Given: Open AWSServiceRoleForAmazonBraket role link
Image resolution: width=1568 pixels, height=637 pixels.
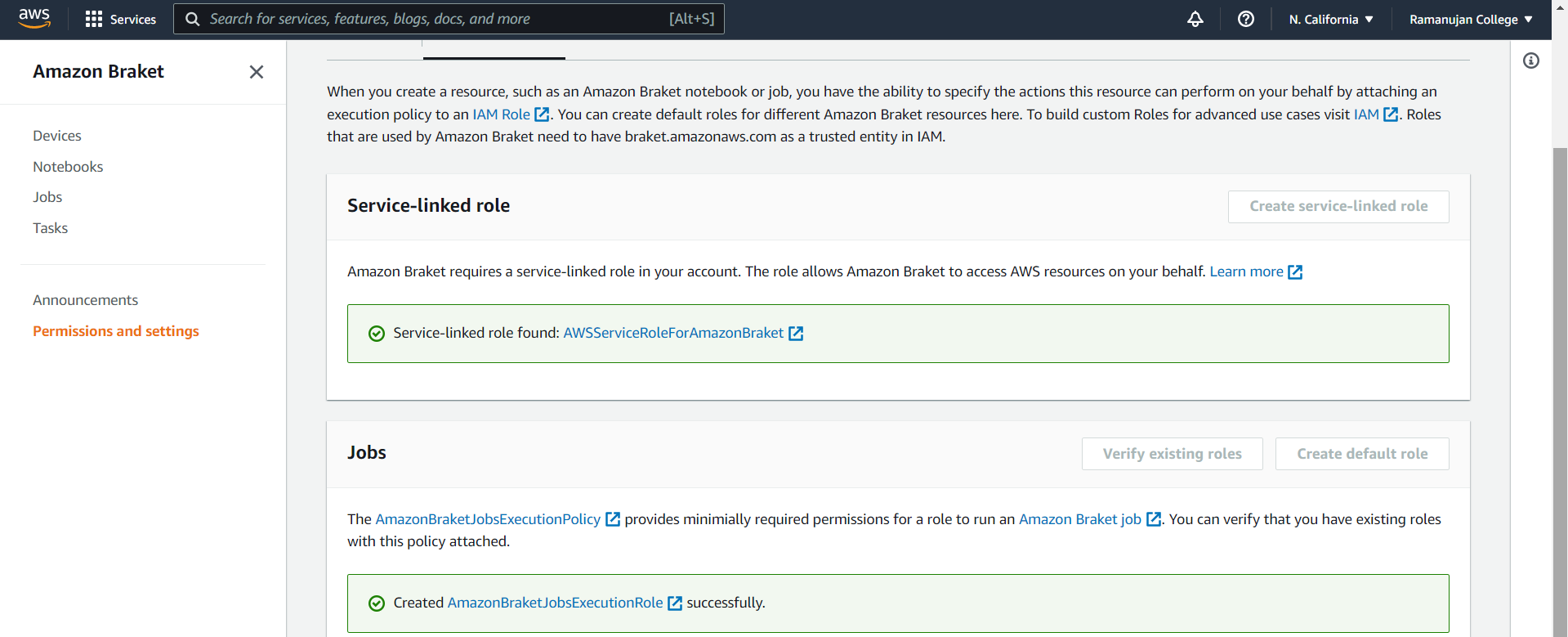Looking at the screenshot, I should click(673, 333).
